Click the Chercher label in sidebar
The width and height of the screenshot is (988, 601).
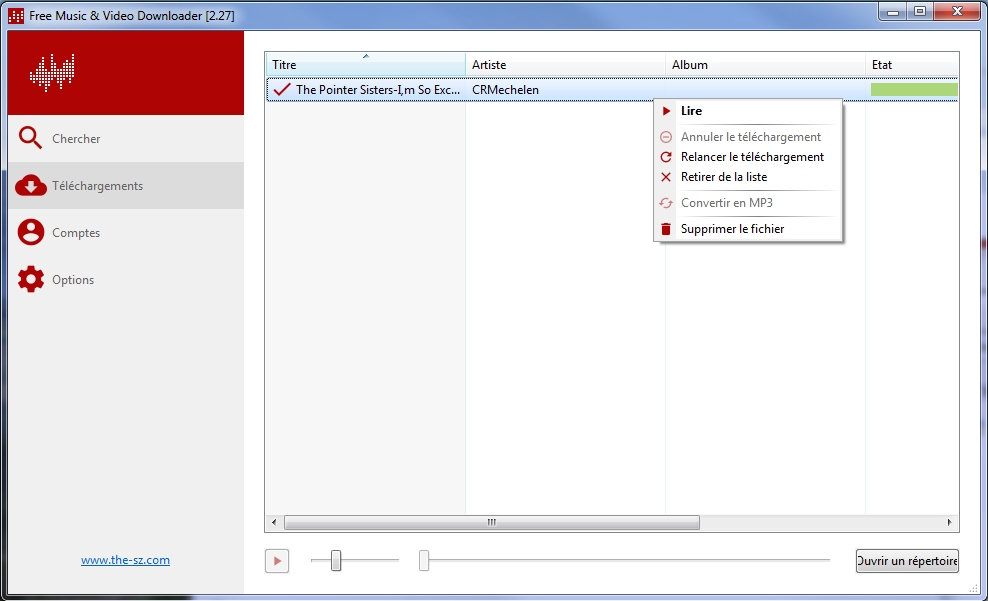coord(76,139)
